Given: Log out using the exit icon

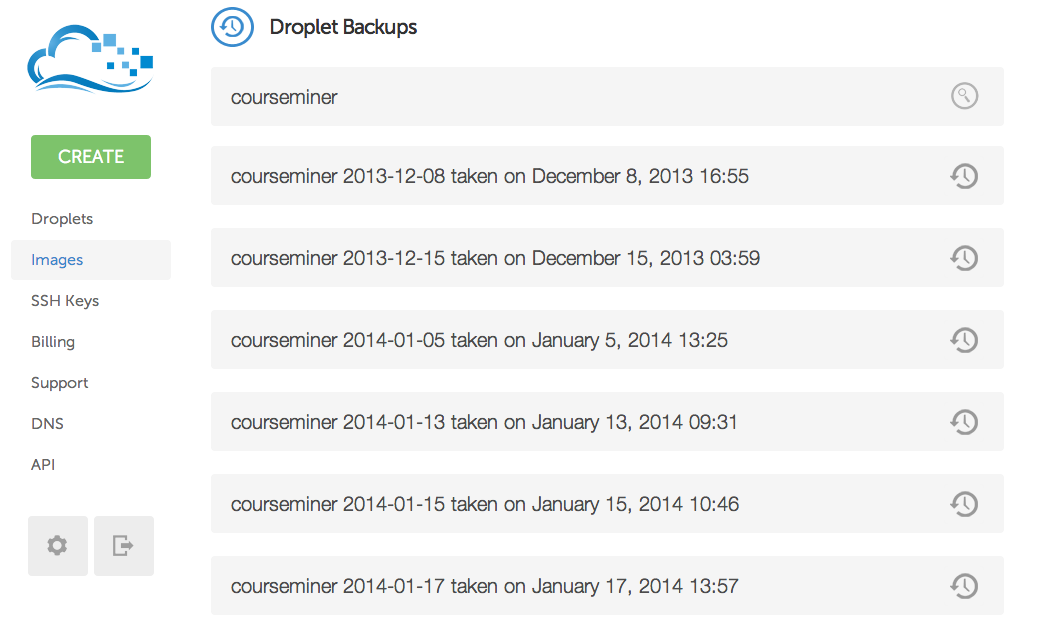Looking at the screenshot, I should tap(124, 546).
